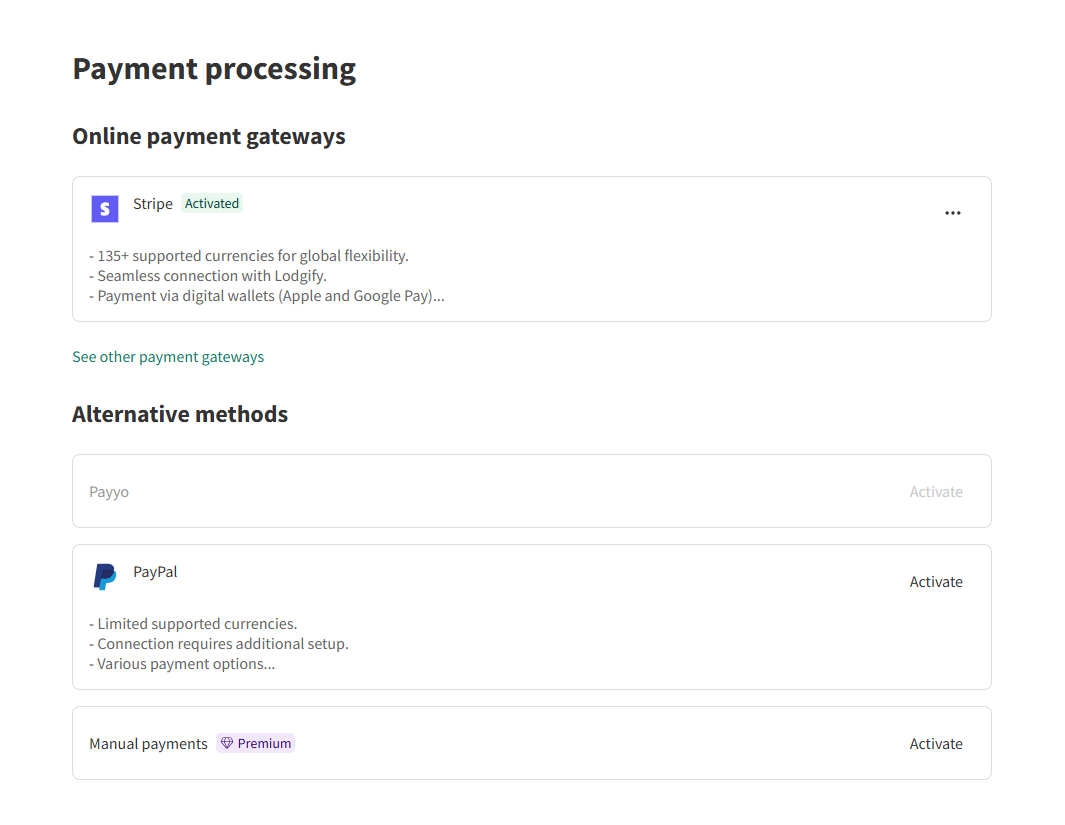Open the See other payment gateways link
This screenshot has width=1065, height=825.
click(x=168, y=356)
